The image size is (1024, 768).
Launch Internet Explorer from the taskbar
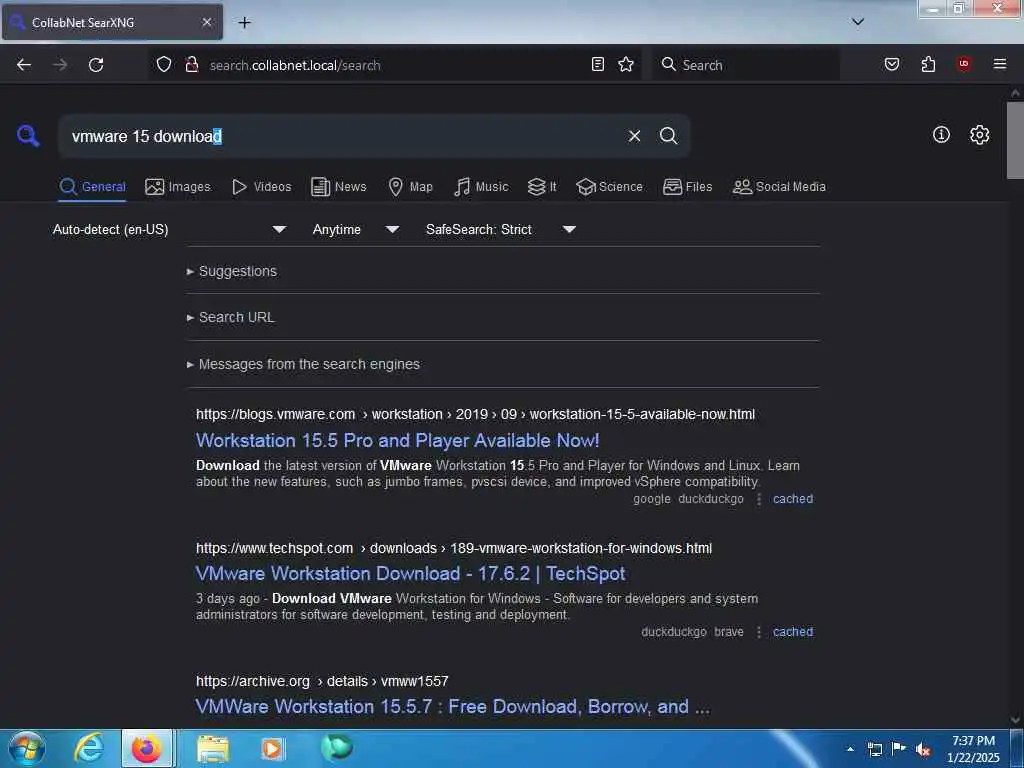coord(89,748)
